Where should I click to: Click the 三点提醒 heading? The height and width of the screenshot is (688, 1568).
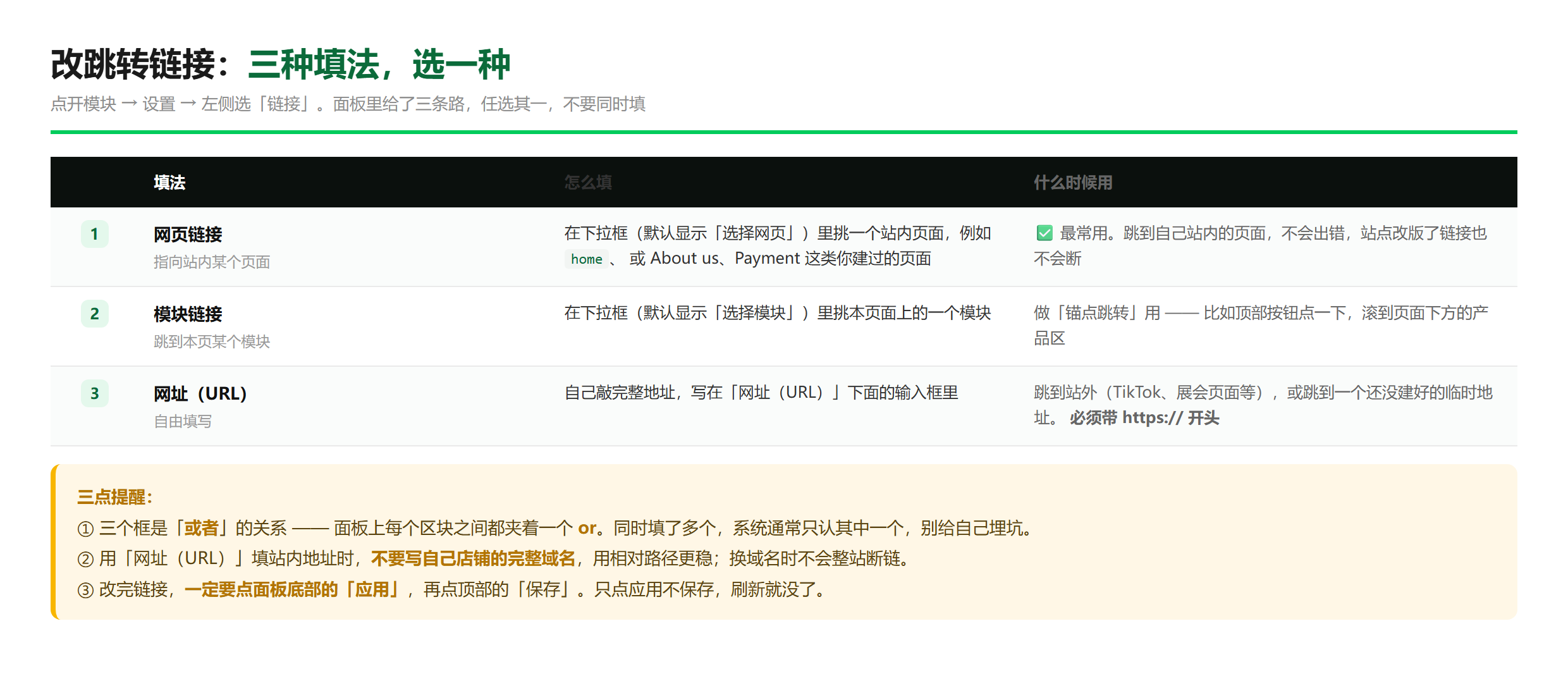(x=114, y=497)
